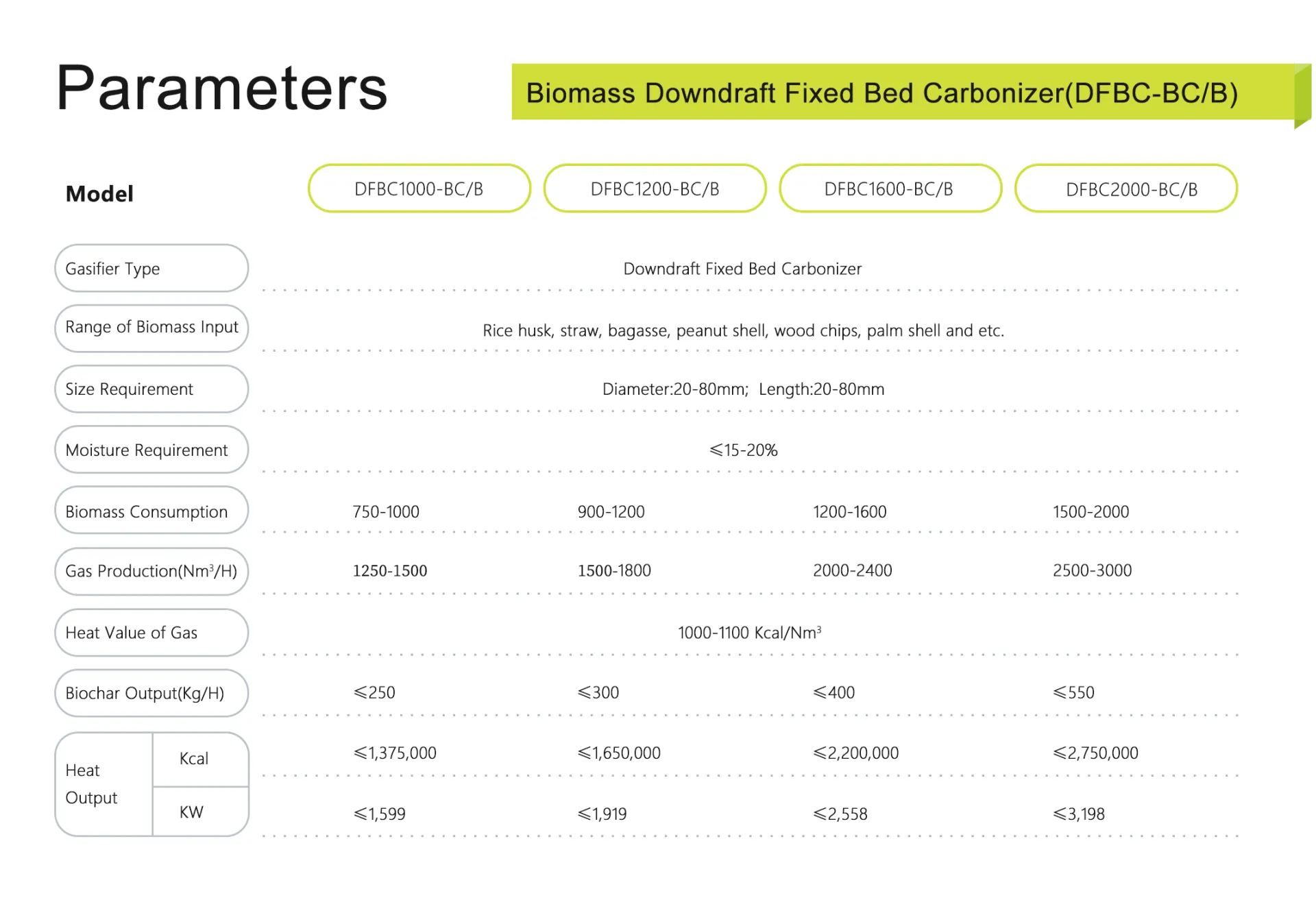This screenshot has width=1316, height=900.
Task: Select the DFBC1200-BC/B model pill
Action: (x=655, y=188)
